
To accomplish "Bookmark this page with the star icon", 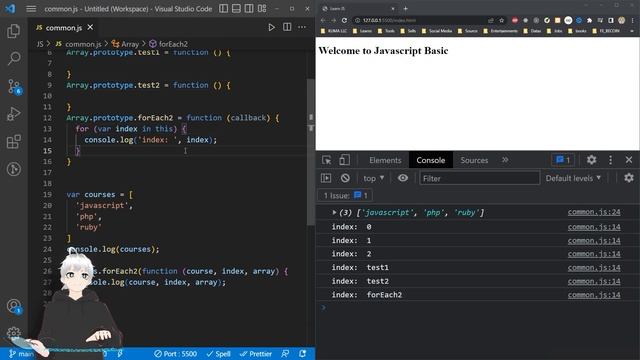I will (x=501, y=20).
